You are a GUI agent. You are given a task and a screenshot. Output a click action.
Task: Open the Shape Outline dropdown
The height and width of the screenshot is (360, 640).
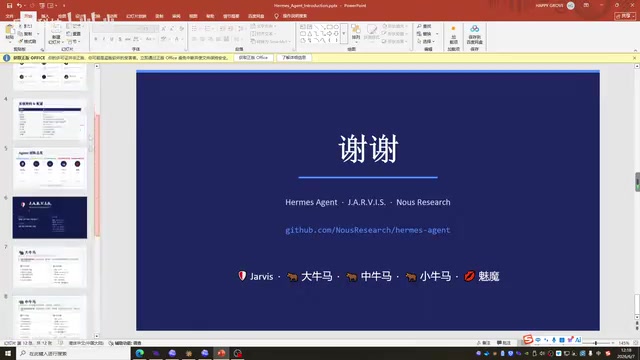pos(395,34)
